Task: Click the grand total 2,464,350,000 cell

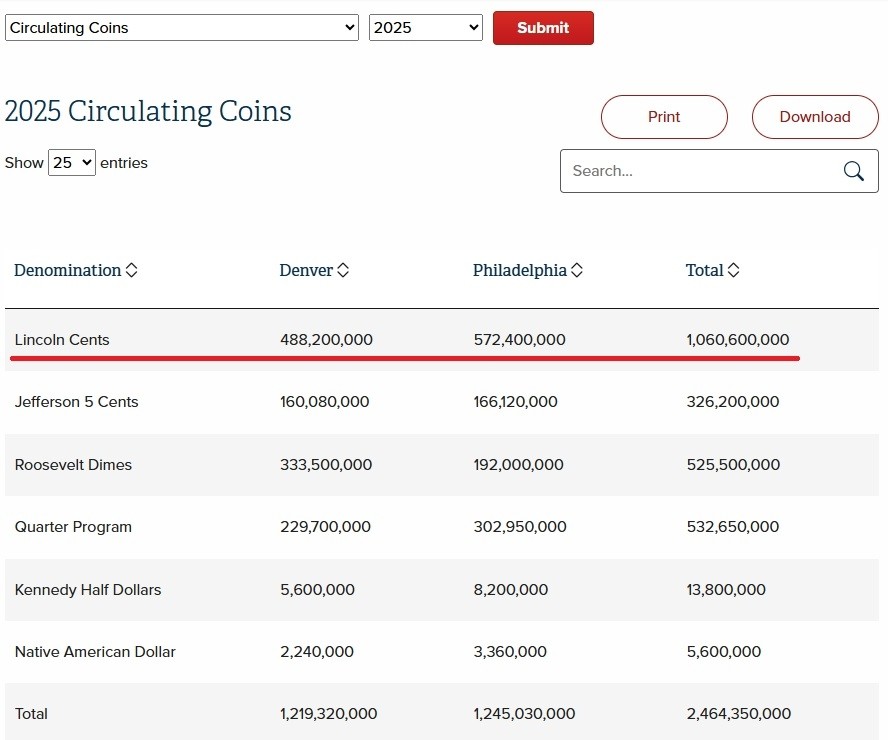Action: click(738, 714)
